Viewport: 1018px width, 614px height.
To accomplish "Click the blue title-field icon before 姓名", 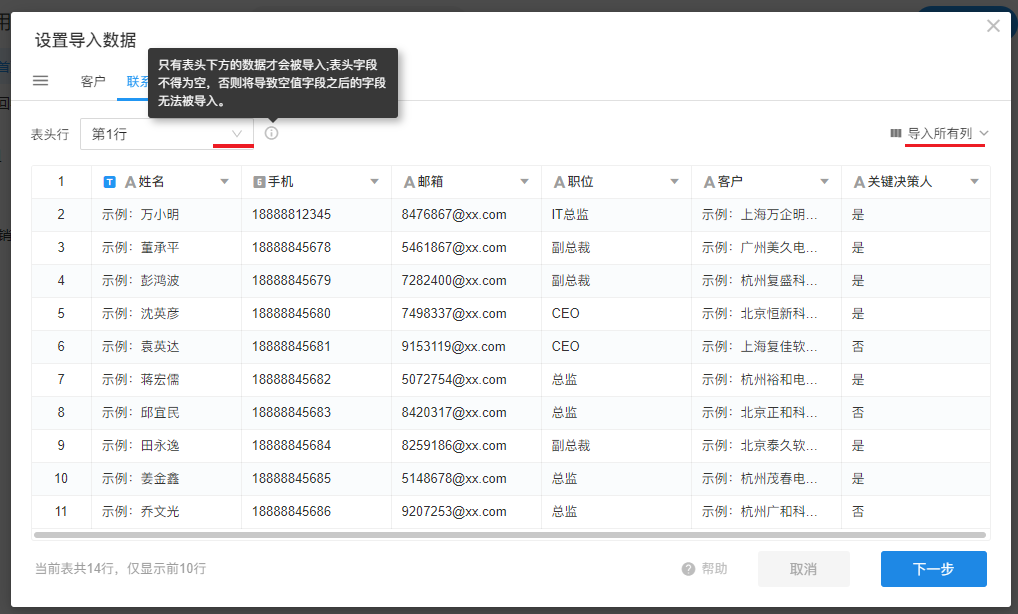I will [x=110, y=182].
